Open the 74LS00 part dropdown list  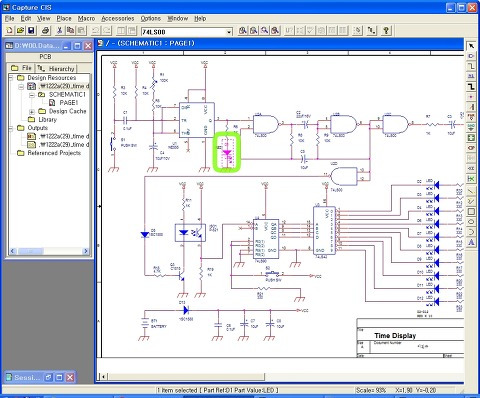229,32
